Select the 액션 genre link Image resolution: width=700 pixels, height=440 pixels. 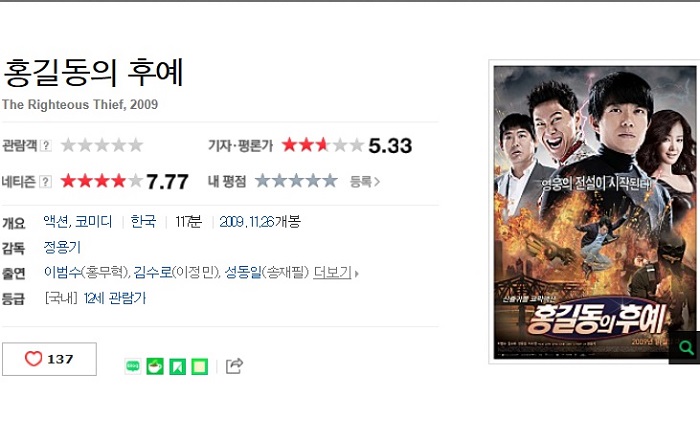pyautogui.click(x=56, y=221)
